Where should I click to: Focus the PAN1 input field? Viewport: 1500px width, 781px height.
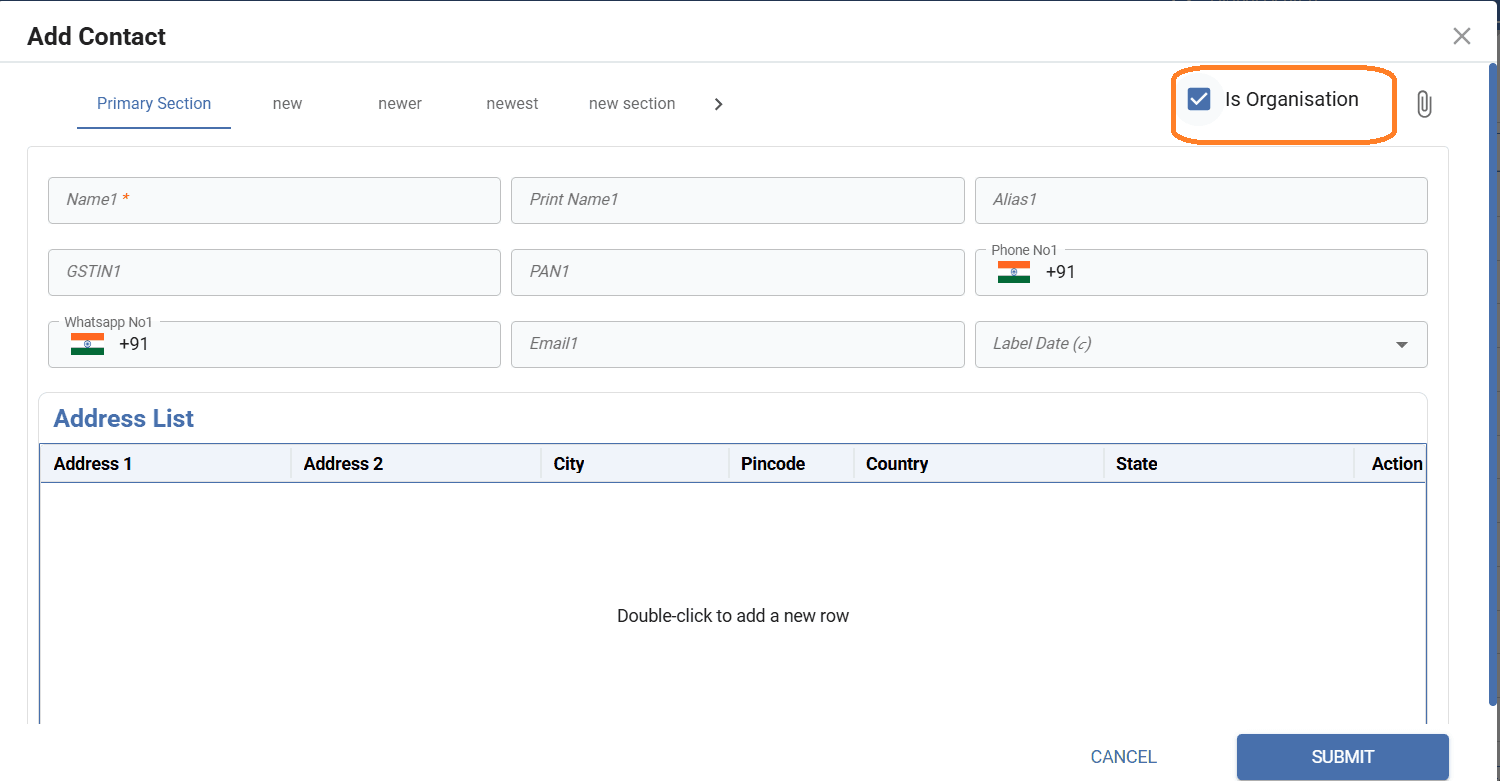pyautogui.click(x=737, y=272)
